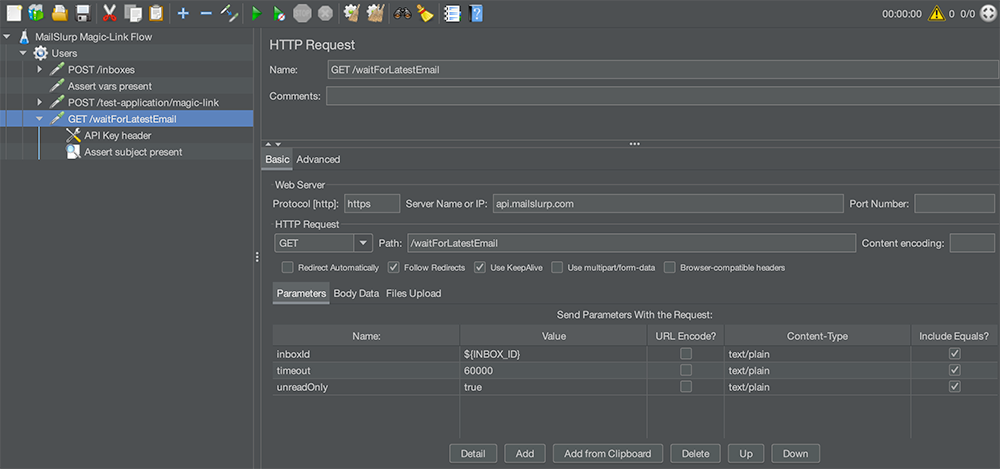Click the Toggle enabled/disabled pipette icon
1000x469 pixels.
(x=229, y=13)
